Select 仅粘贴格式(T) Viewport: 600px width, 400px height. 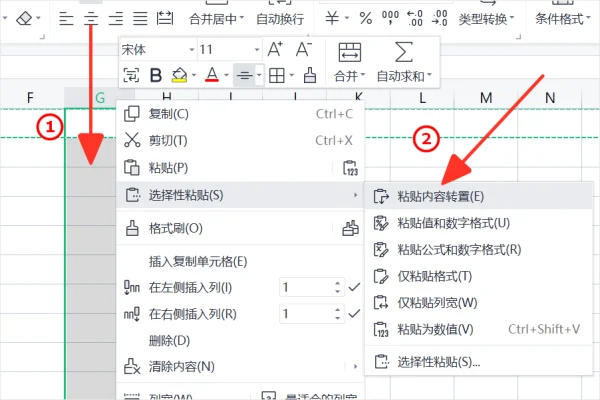[x=478, y=276]
